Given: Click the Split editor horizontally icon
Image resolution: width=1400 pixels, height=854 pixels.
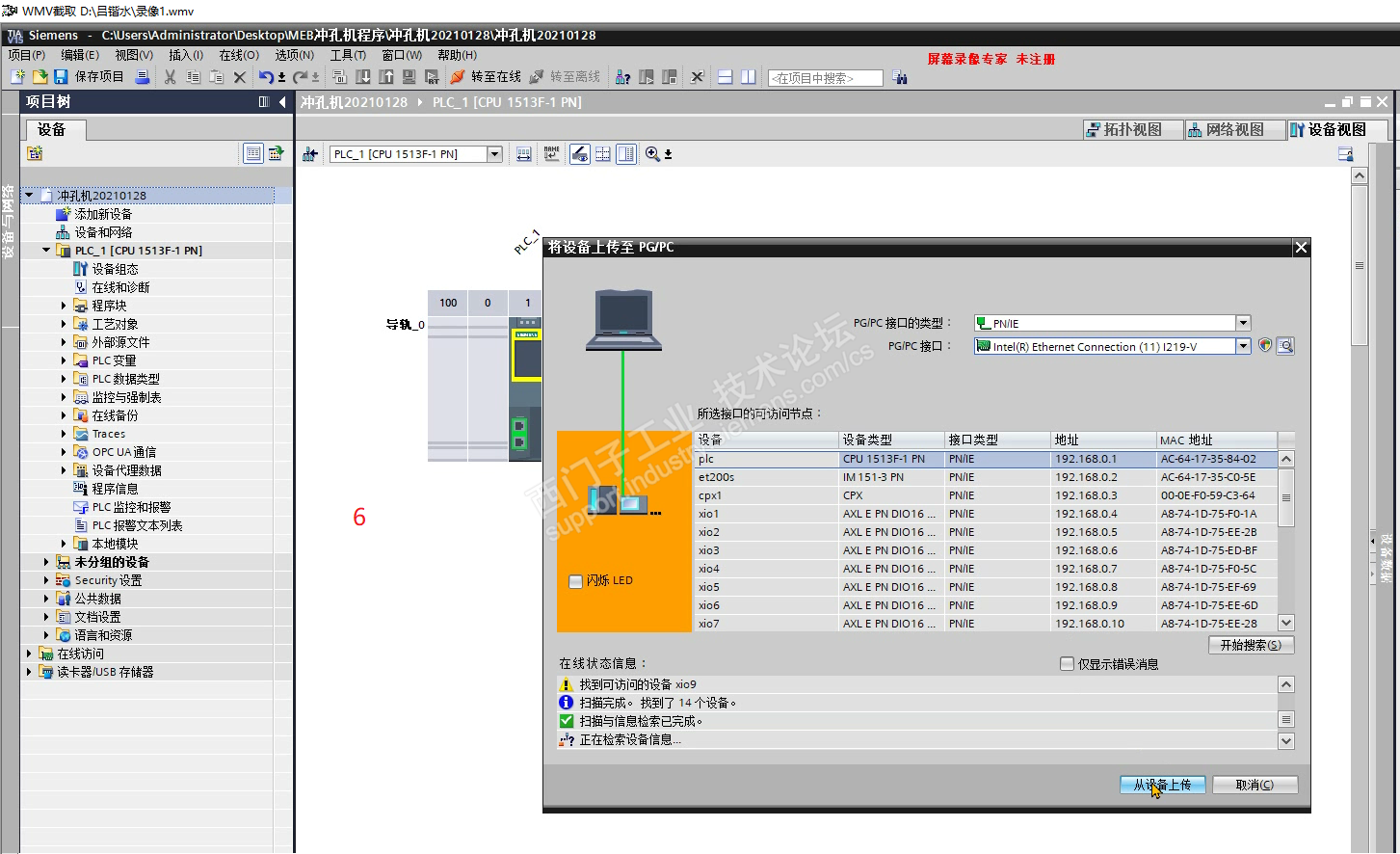Looking at the screenshot, I should [x=726, y=77].
